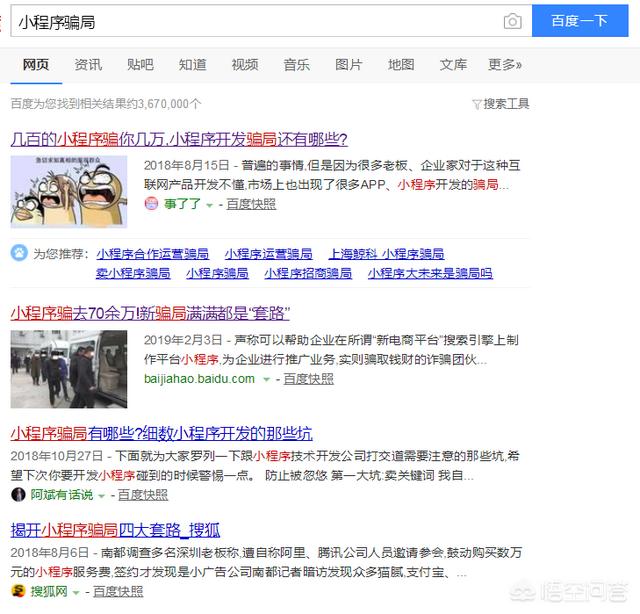This screenshot has width=640, height=614.
Task: Open the recommended link 小程序骗局
Action: click(x=217, y=273)
